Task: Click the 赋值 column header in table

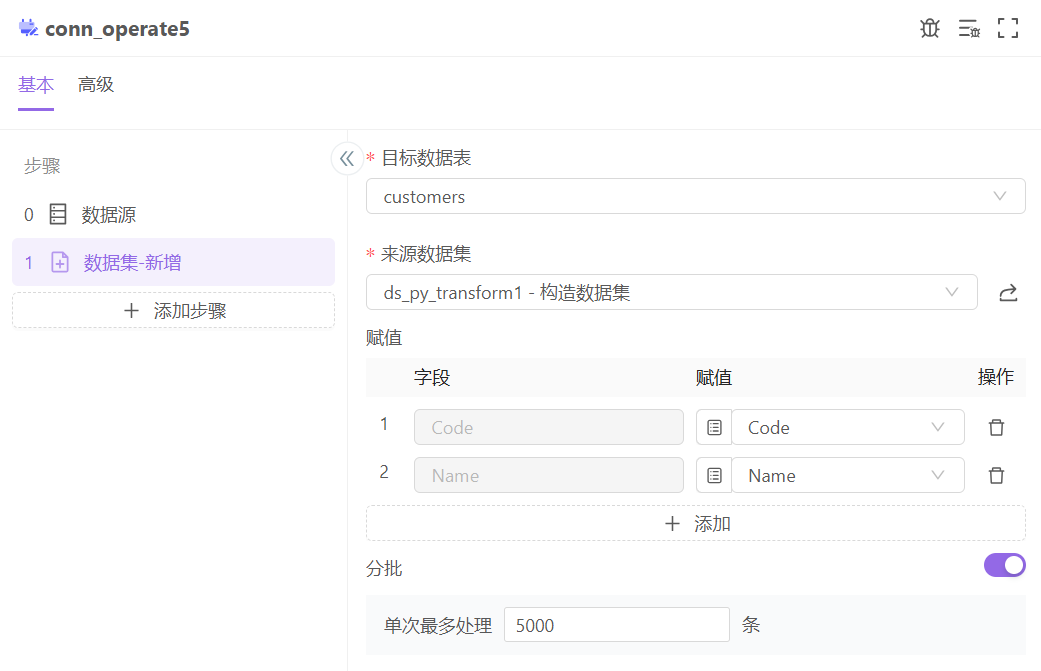Action: (x=714, y=378)
